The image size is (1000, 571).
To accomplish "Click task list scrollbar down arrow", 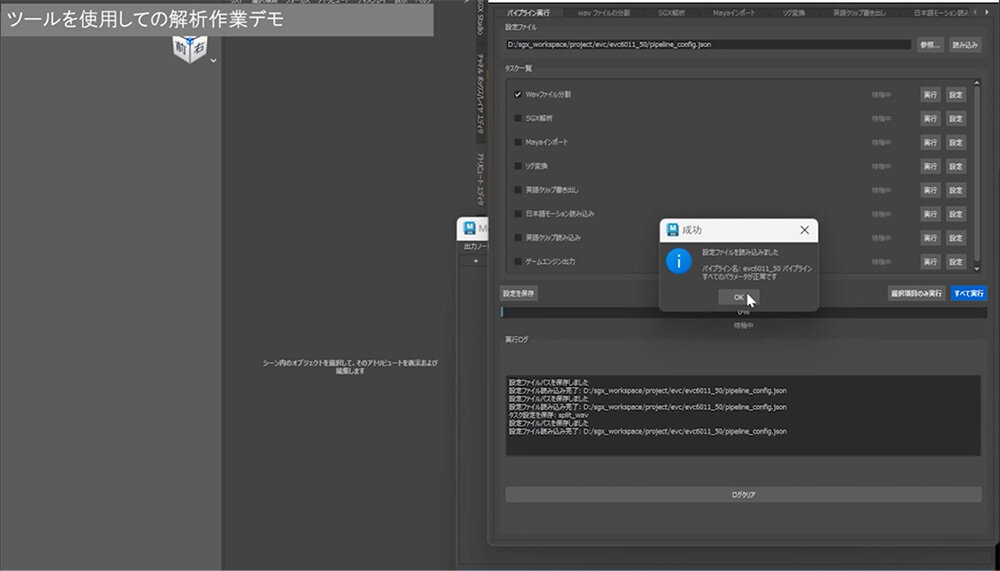I will click(976, 270).
